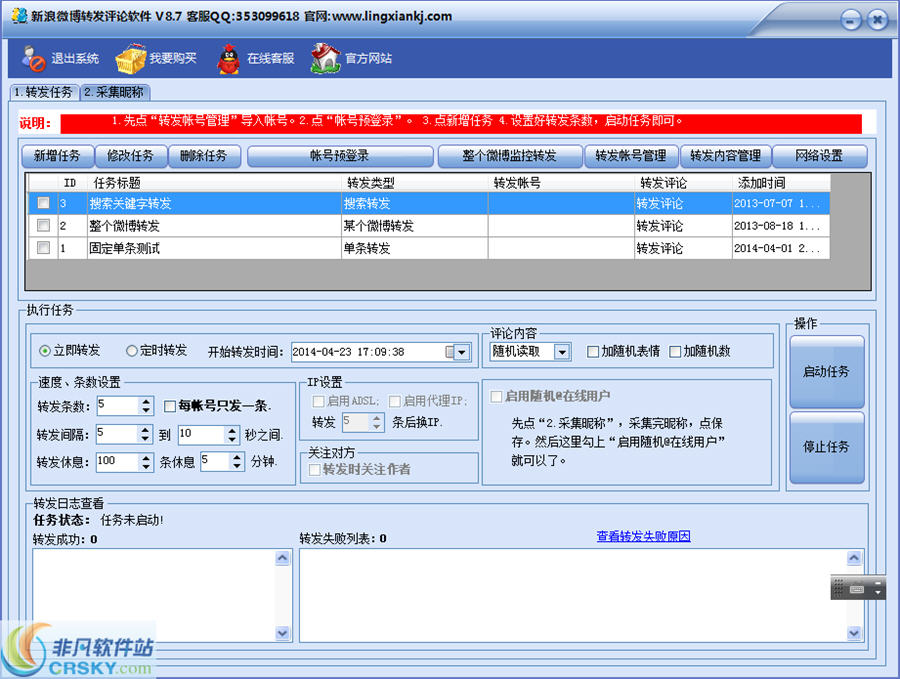This screenshot has height=679, width=900.
Task: Click the application logo icon in title bar
Action: (x=20, y=15)
